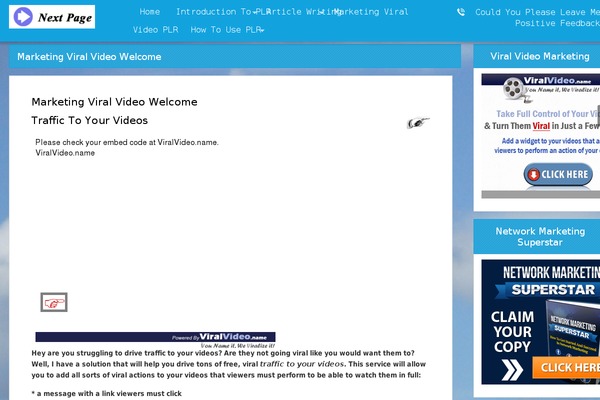
Task: Click the pointing hand icon near the heading
Action: pos(418,123)
